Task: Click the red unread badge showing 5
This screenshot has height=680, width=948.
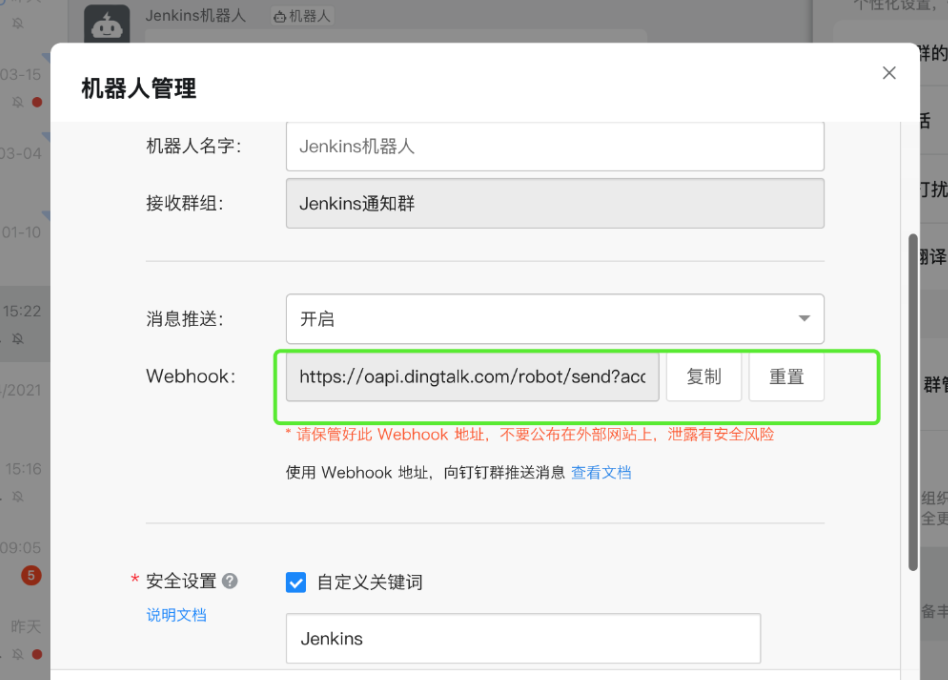Action: [x=31, y=575]
